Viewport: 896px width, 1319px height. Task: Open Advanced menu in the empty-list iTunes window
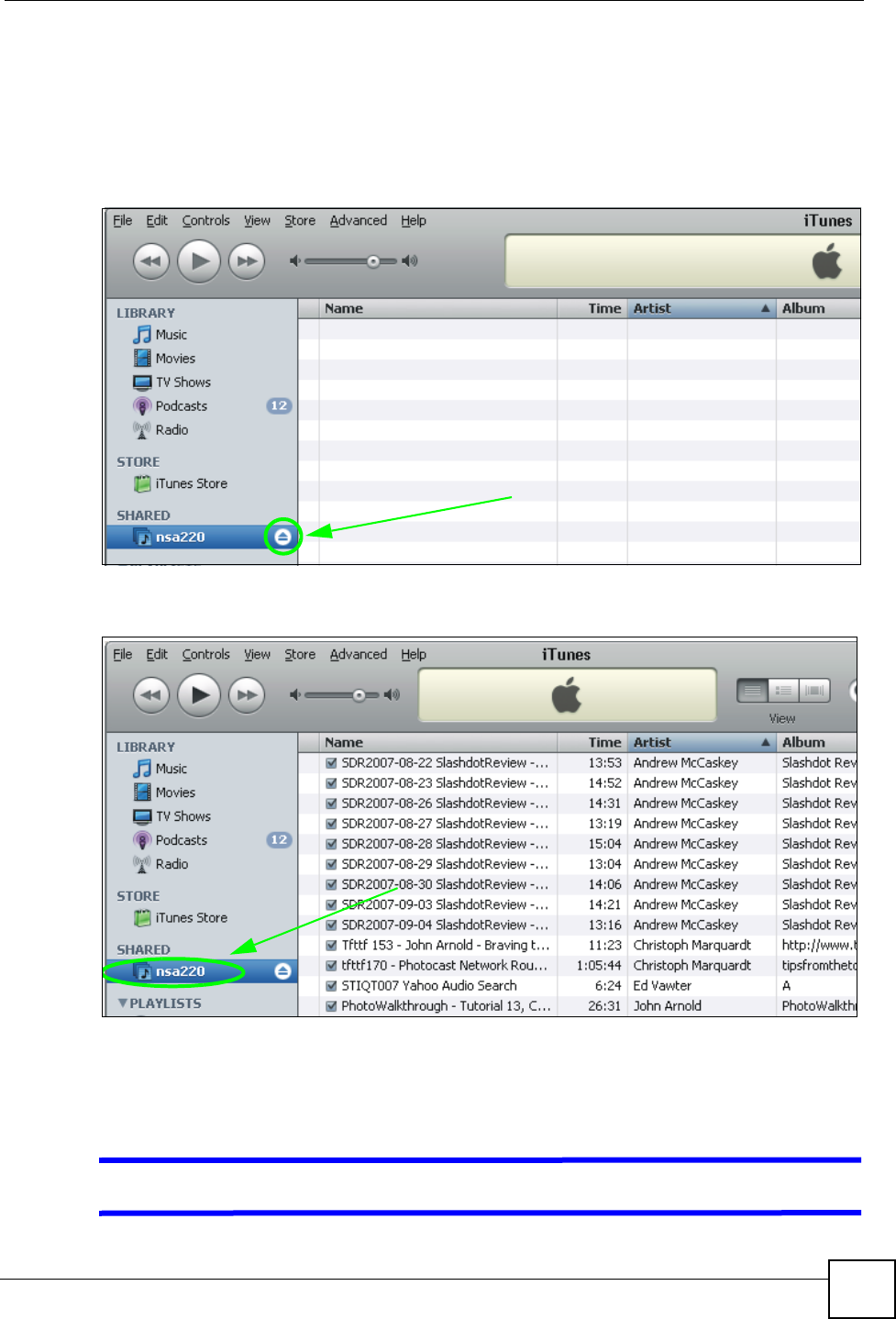click(x=359, y=220)
